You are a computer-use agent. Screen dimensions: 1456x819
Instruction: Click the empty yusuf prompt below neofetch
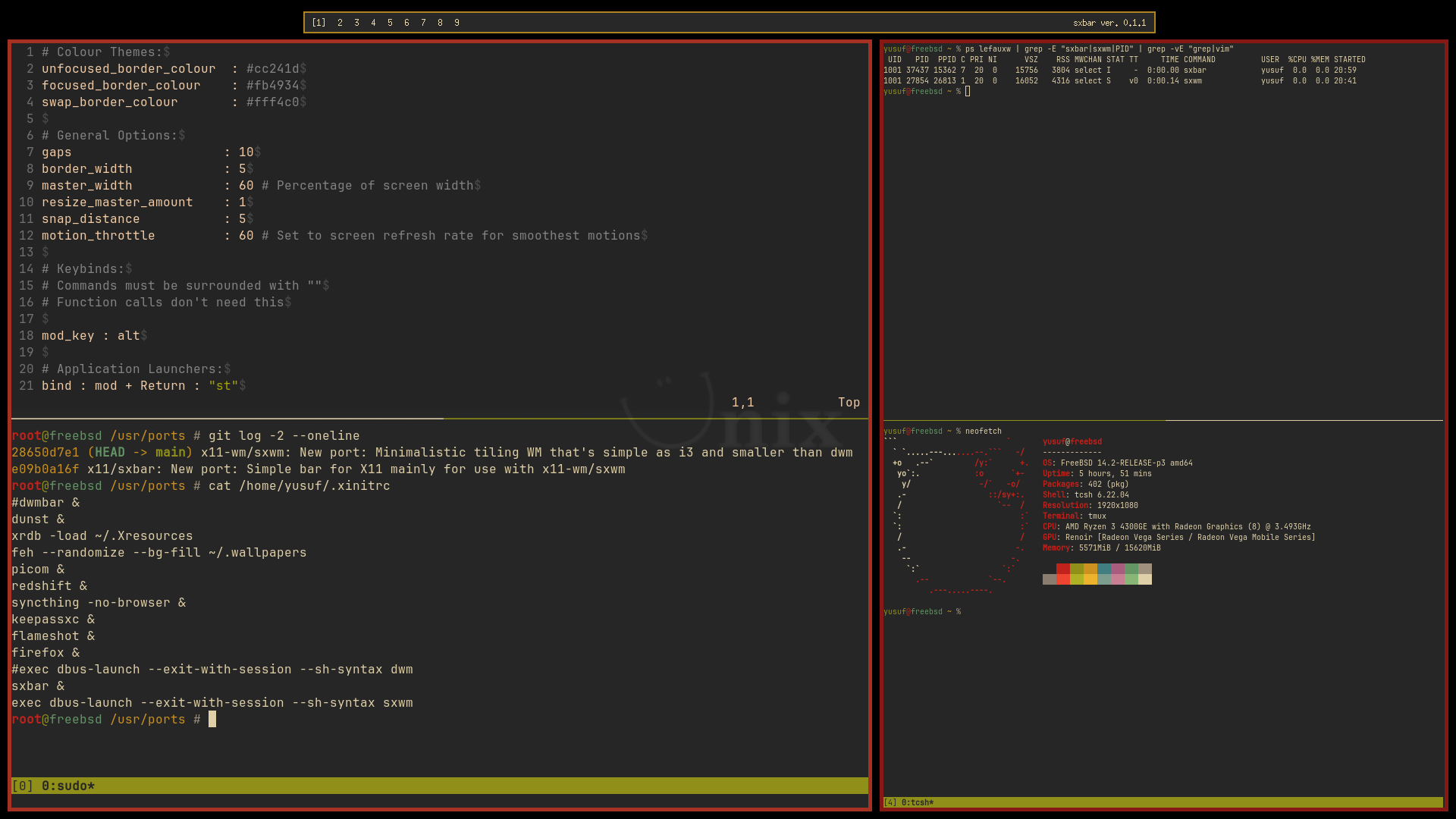click(x=921, y=611)
